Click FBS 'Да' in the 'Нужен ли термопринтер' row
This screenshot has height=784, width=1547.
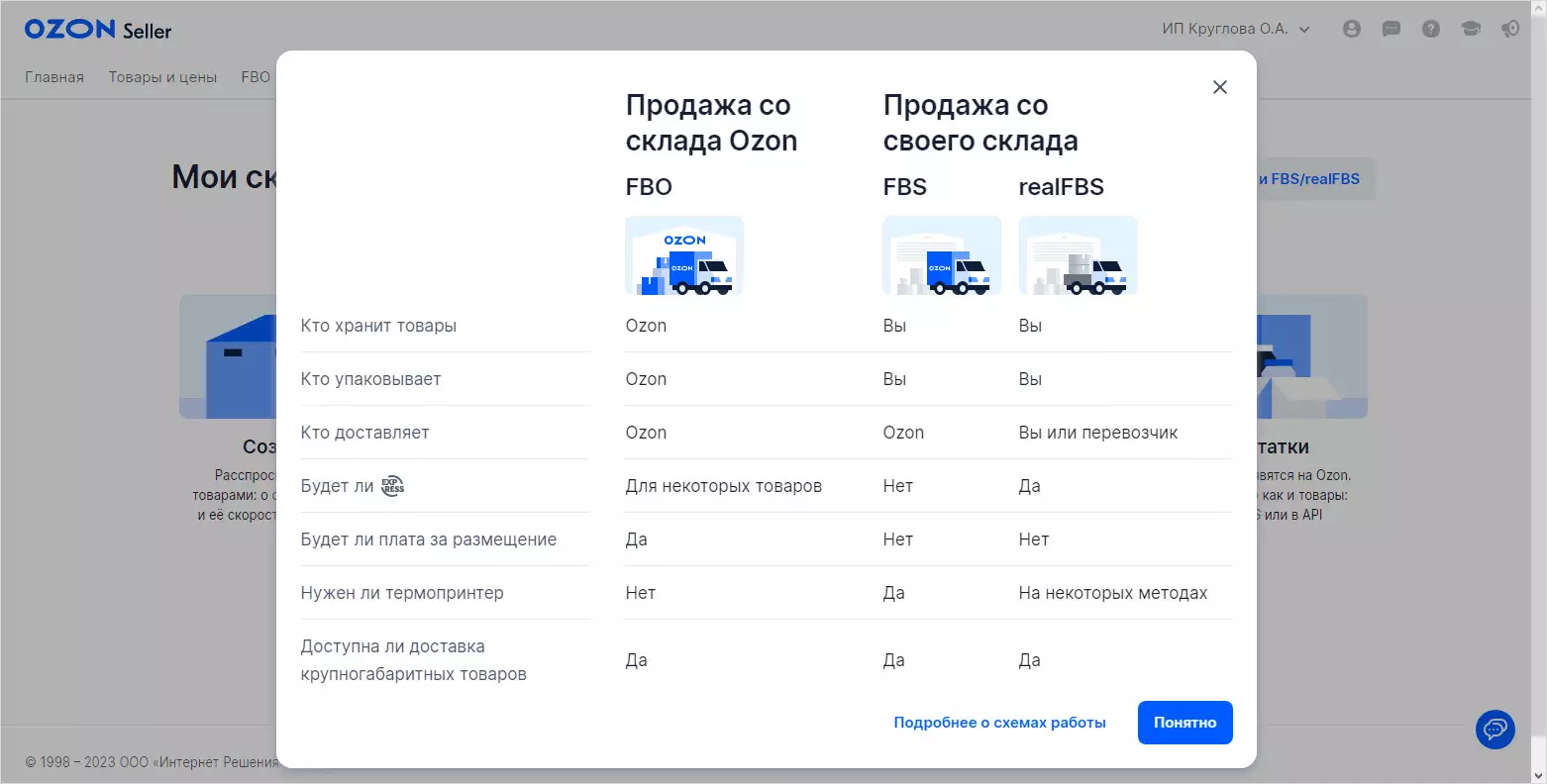[893, 593]
